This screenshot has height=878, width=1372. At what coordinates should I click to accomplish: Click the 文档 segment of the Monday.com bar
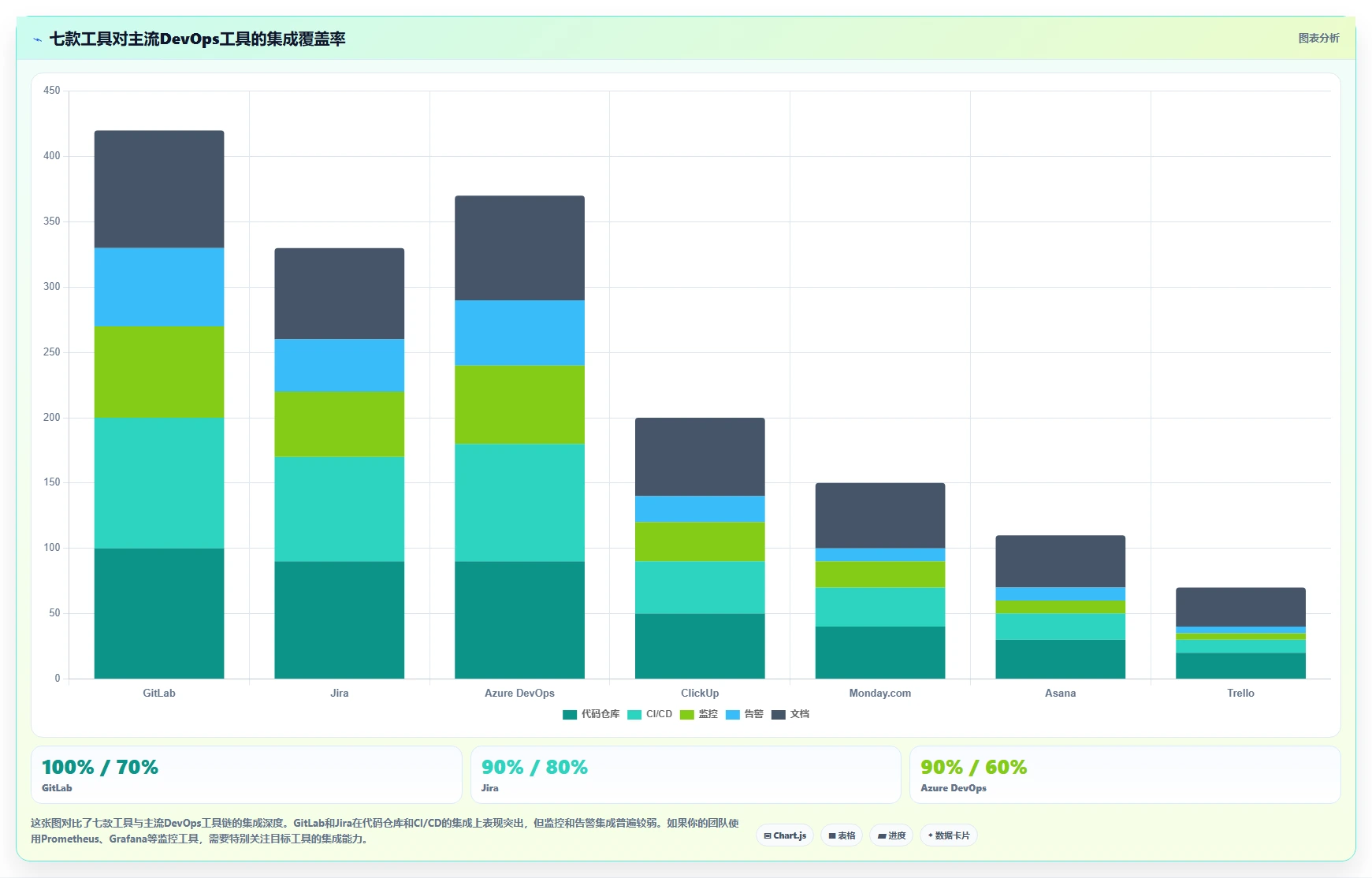click(x=880, y=515)
